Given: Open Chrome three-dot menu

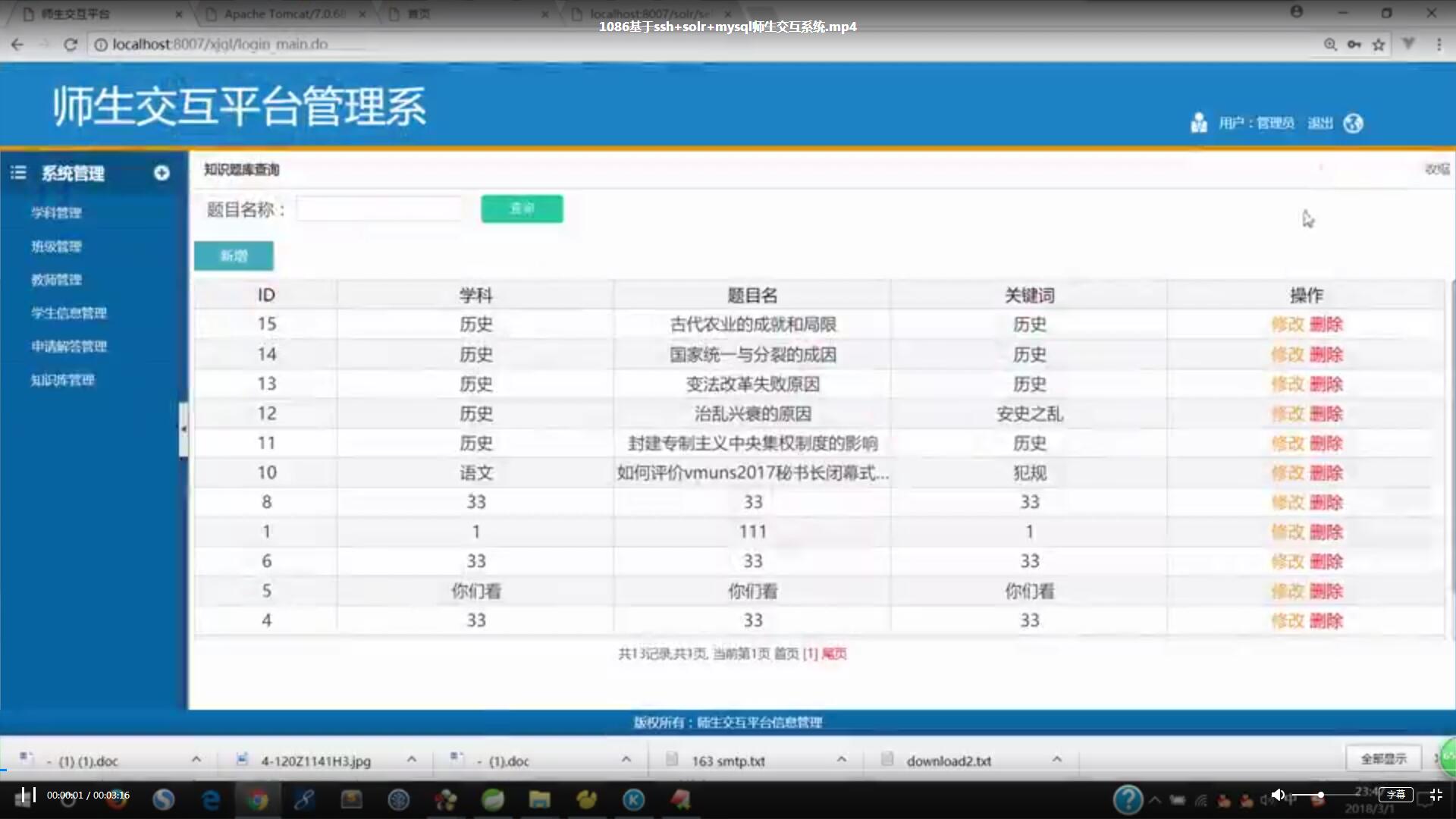Looking at the screenshot, I should click(x=1439, y=45).
